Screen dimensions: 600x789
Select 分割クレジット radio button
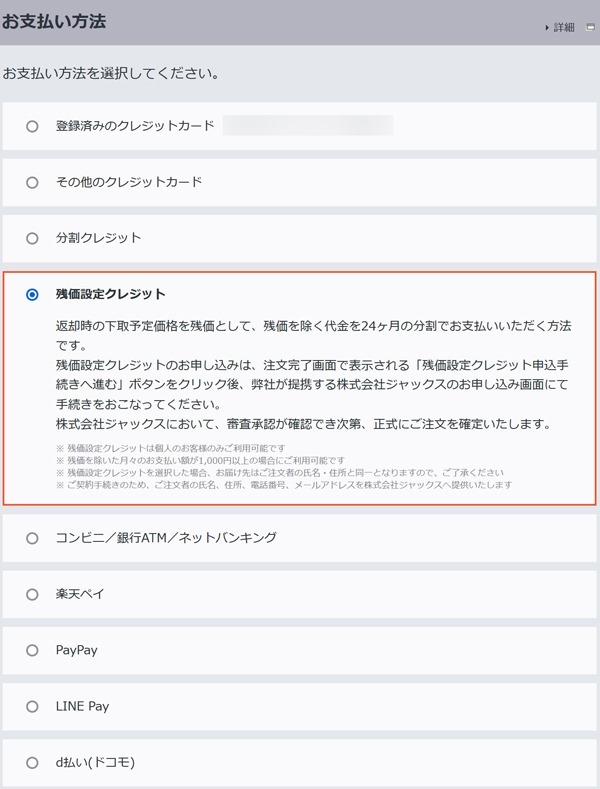point(33,239)
